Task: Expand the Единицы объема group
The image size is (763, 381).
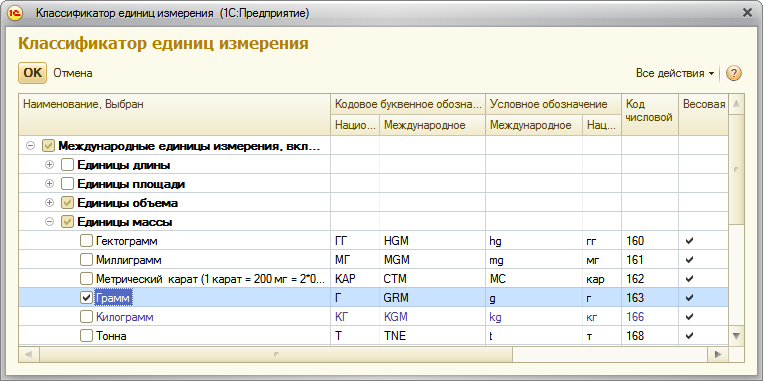Action: click(49, 203)
